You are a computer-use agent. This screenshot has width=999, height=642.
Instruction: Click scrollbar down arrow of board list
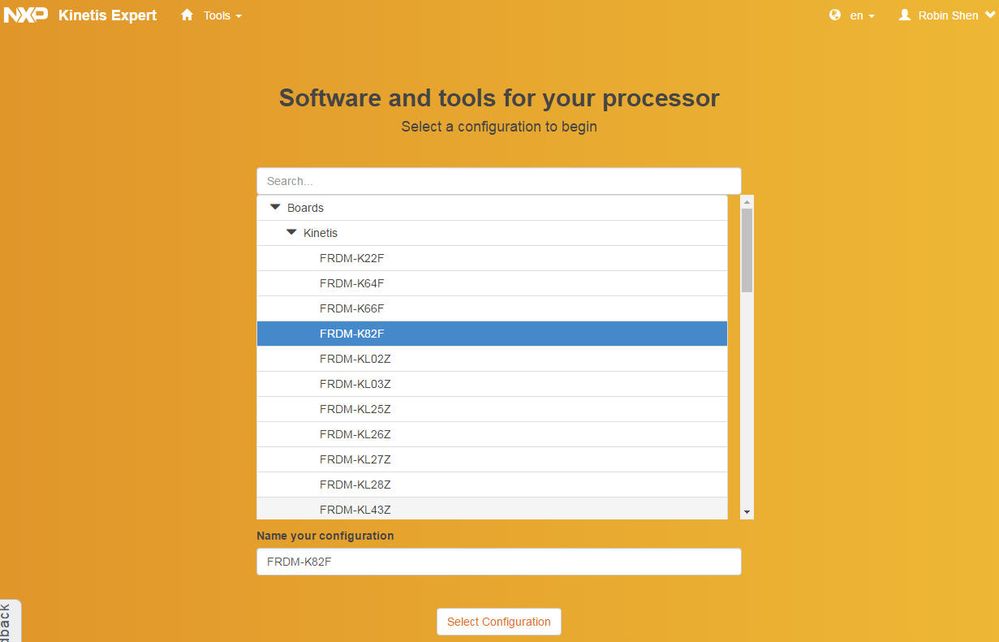tap(747, 513)
